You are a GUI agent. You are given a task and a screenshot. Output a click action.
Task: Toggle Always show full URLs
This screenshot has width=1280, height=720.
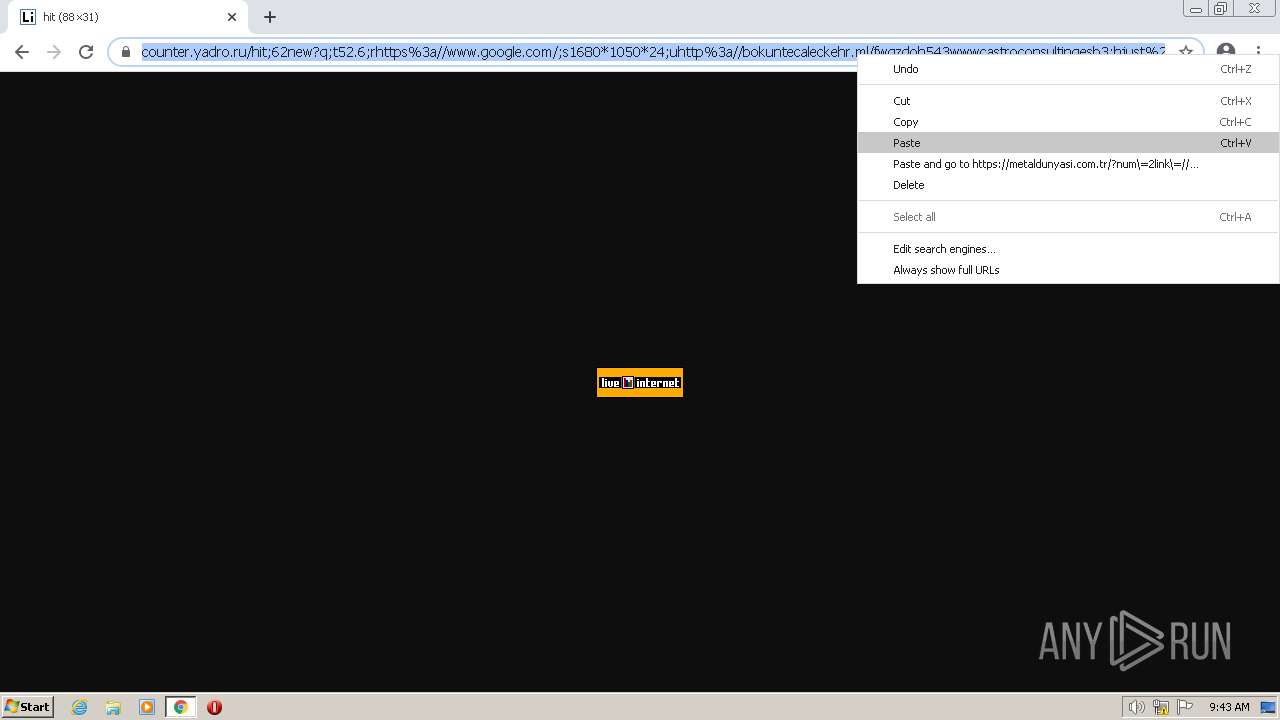point(1068,270)
